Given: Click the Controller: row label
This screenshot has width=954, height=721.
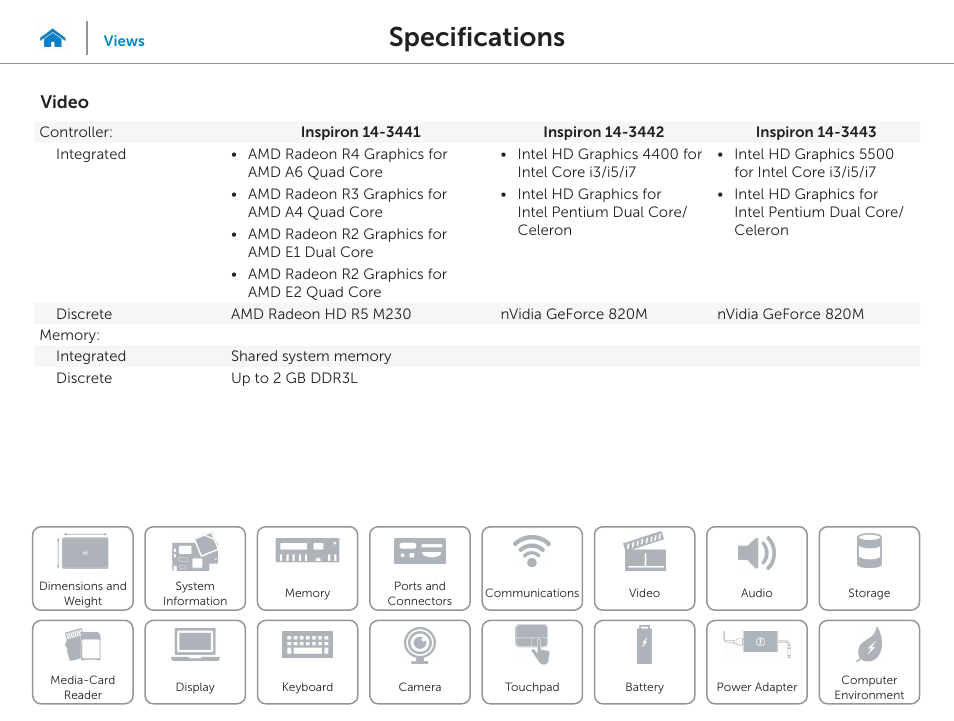Looking at the screenshot, I should pos(76,132).
